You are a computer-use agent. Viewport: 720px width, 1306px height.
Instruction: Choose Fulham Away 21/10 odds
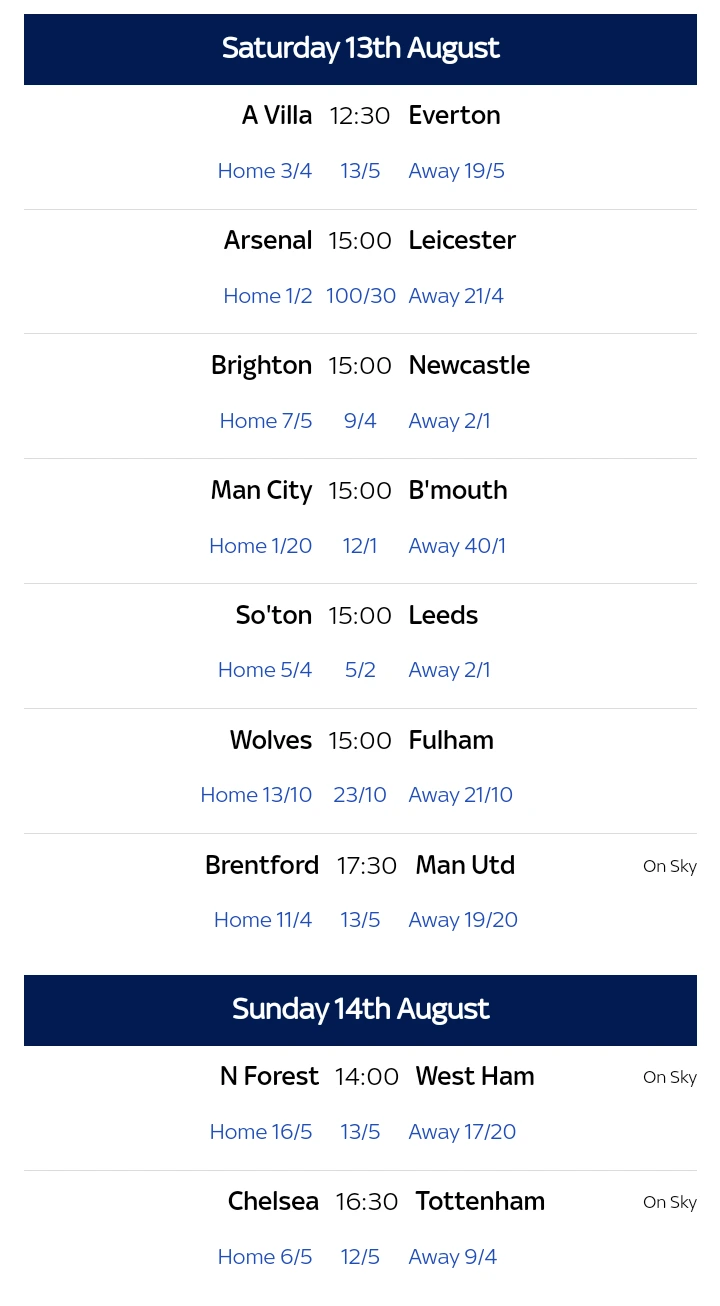point(460,795)
